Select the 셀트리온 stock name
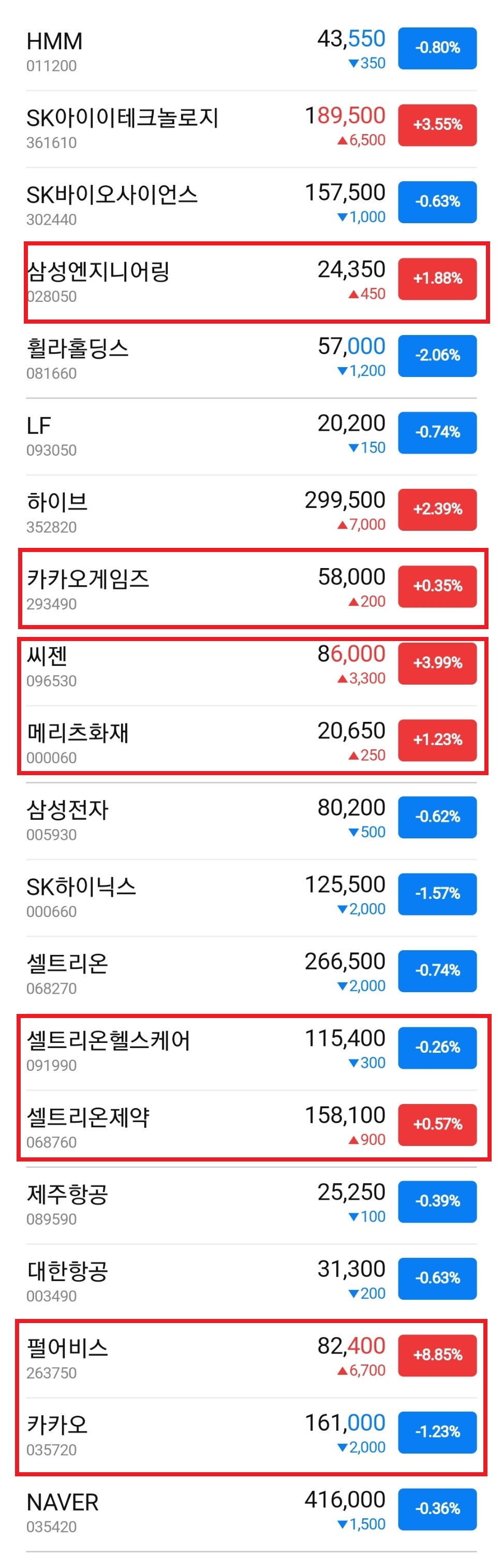 (67, 963)
